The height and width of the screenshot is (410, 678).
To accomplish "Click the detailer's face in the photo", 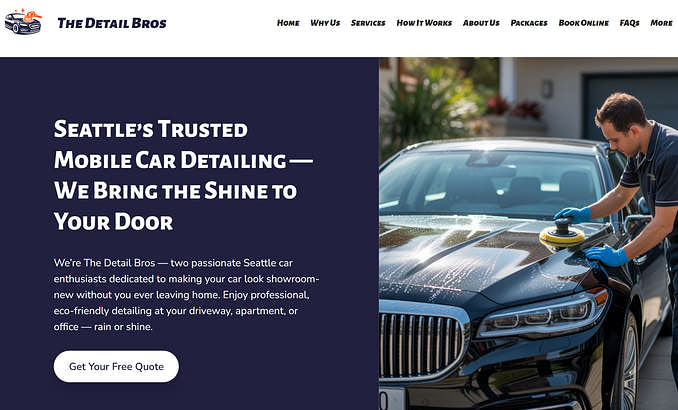I will (620, 133).
